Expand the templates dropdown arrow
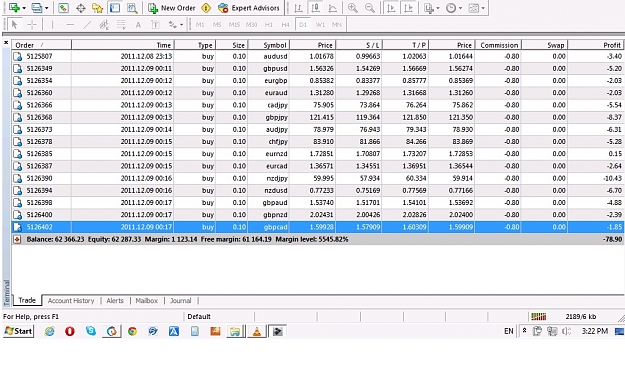Image resolution: width=625 pixels, height=366 pixels. [483, 8]
